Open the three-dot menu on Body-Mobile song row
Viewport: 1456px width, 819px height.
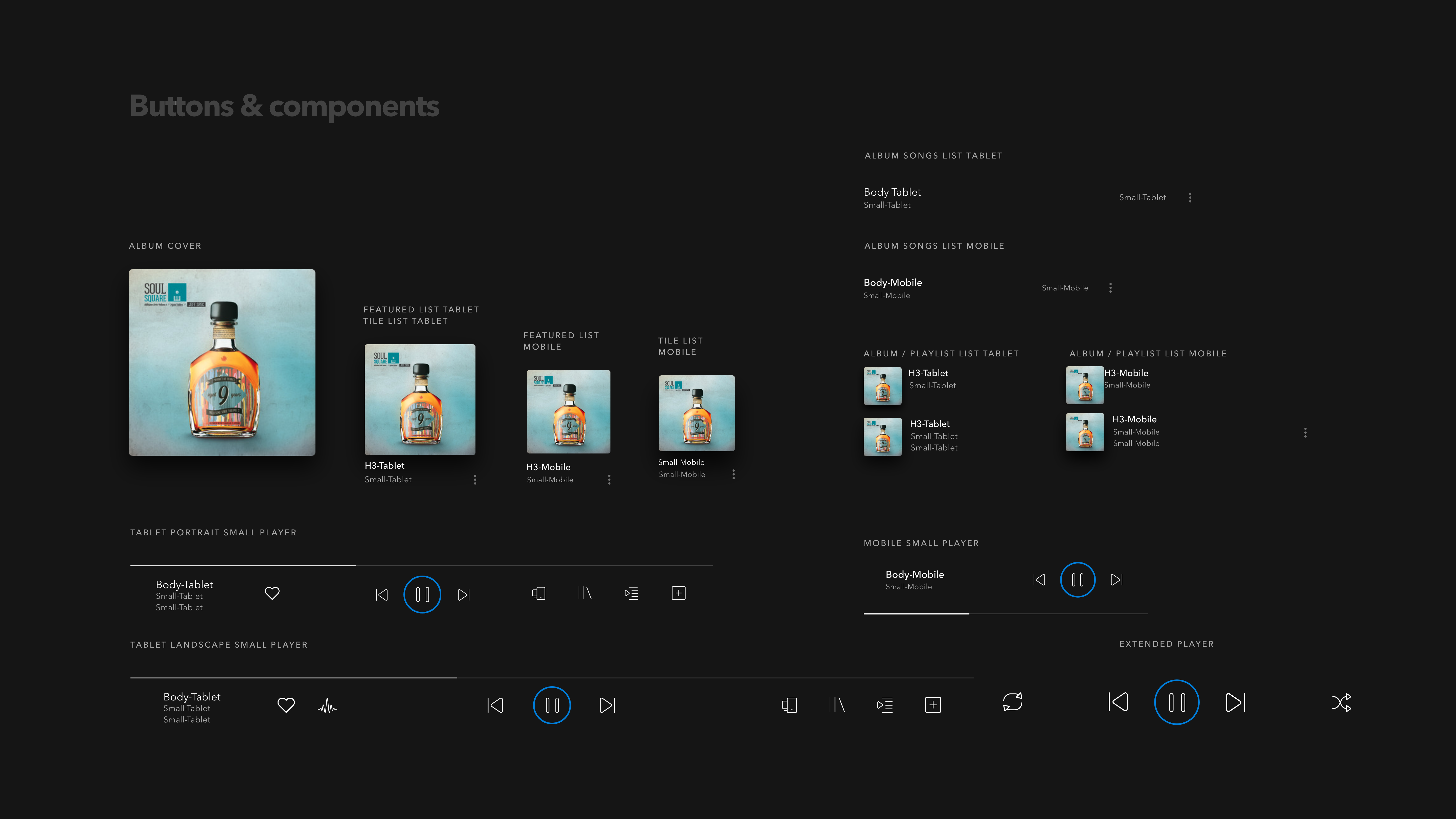[1110, 288]
